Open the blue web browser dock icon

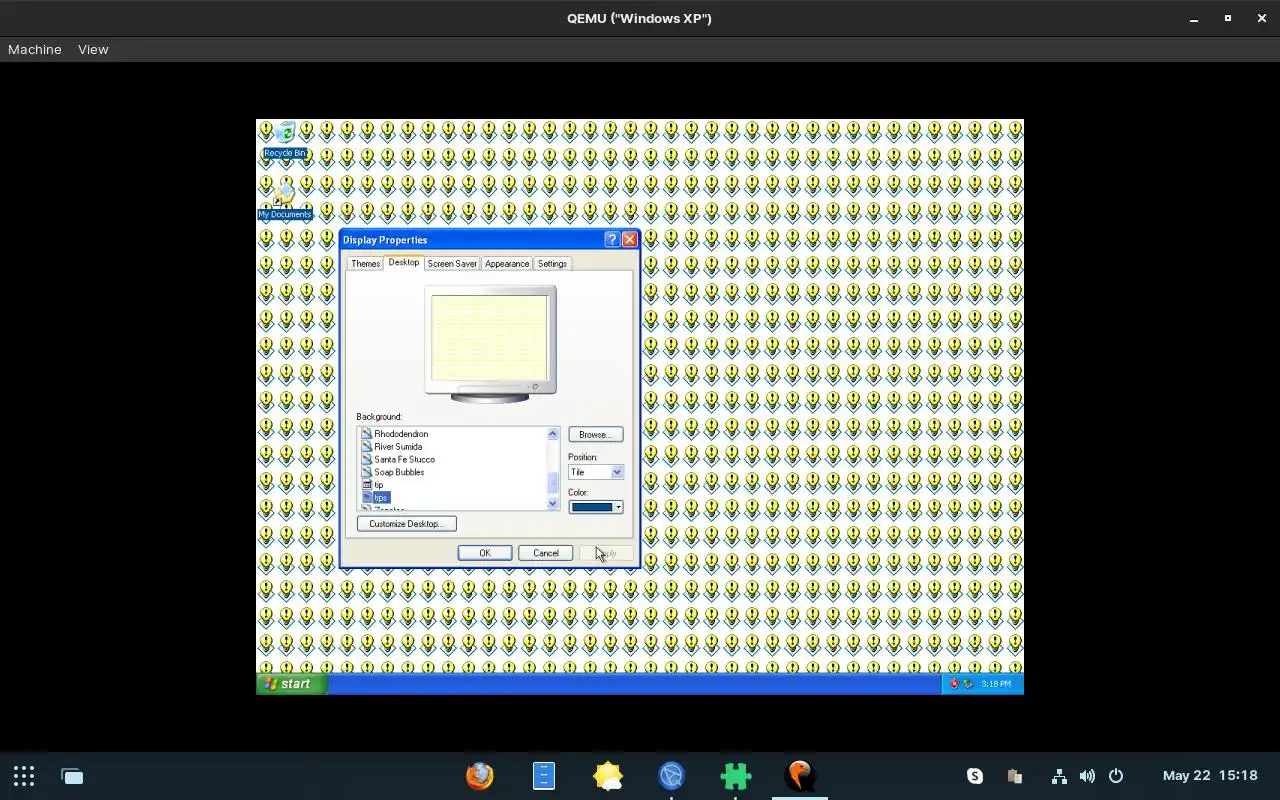[x=671, y=775]
